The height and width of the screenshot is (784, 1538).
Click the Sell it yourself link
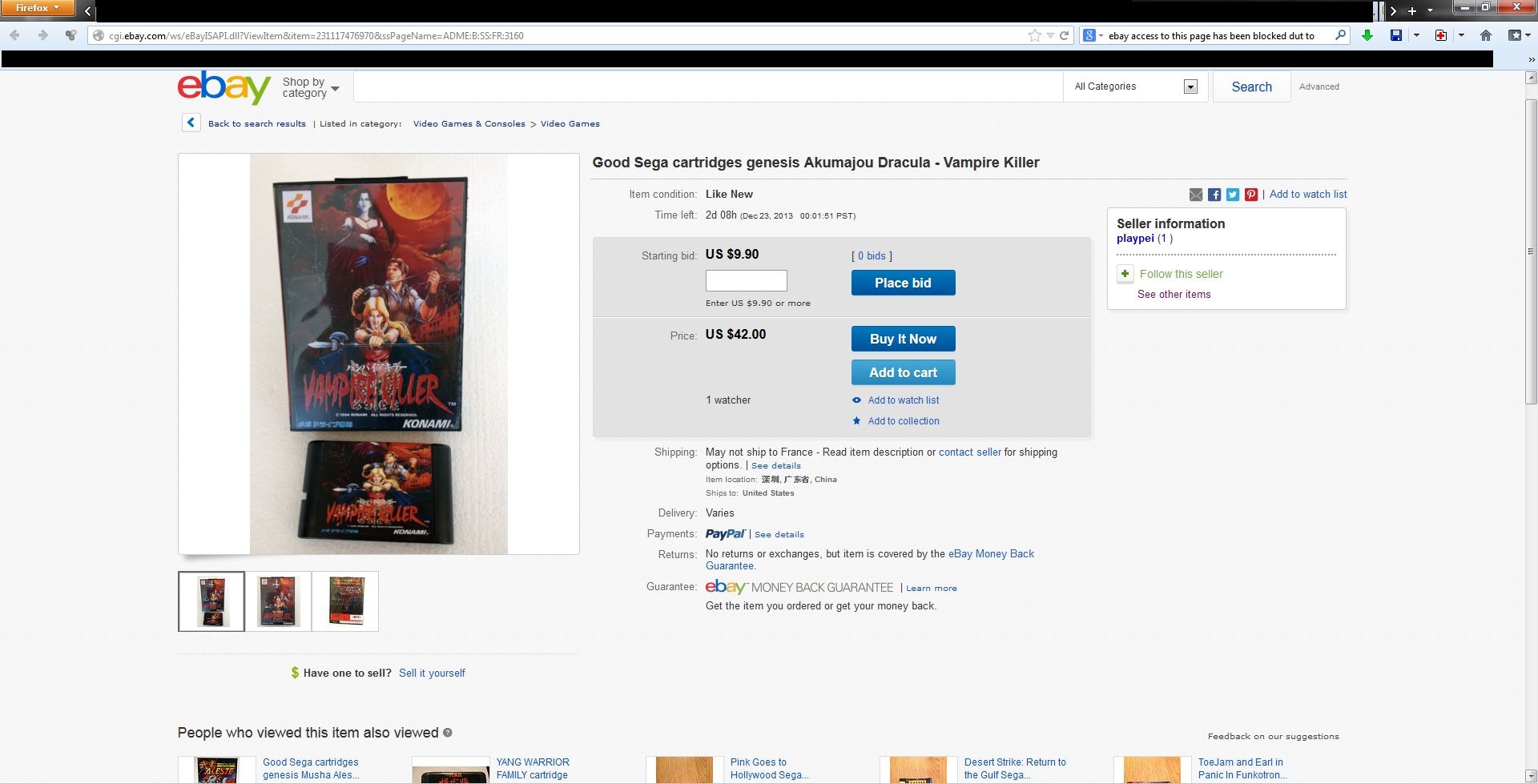click(x=432, y=673)
